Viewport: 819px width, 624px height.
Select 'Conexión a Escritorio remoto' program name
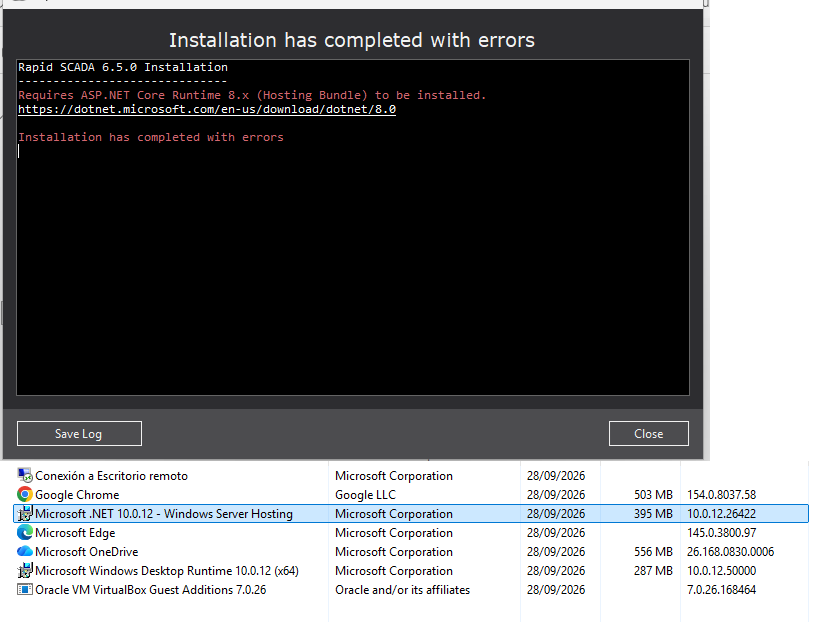click(111, 476)
